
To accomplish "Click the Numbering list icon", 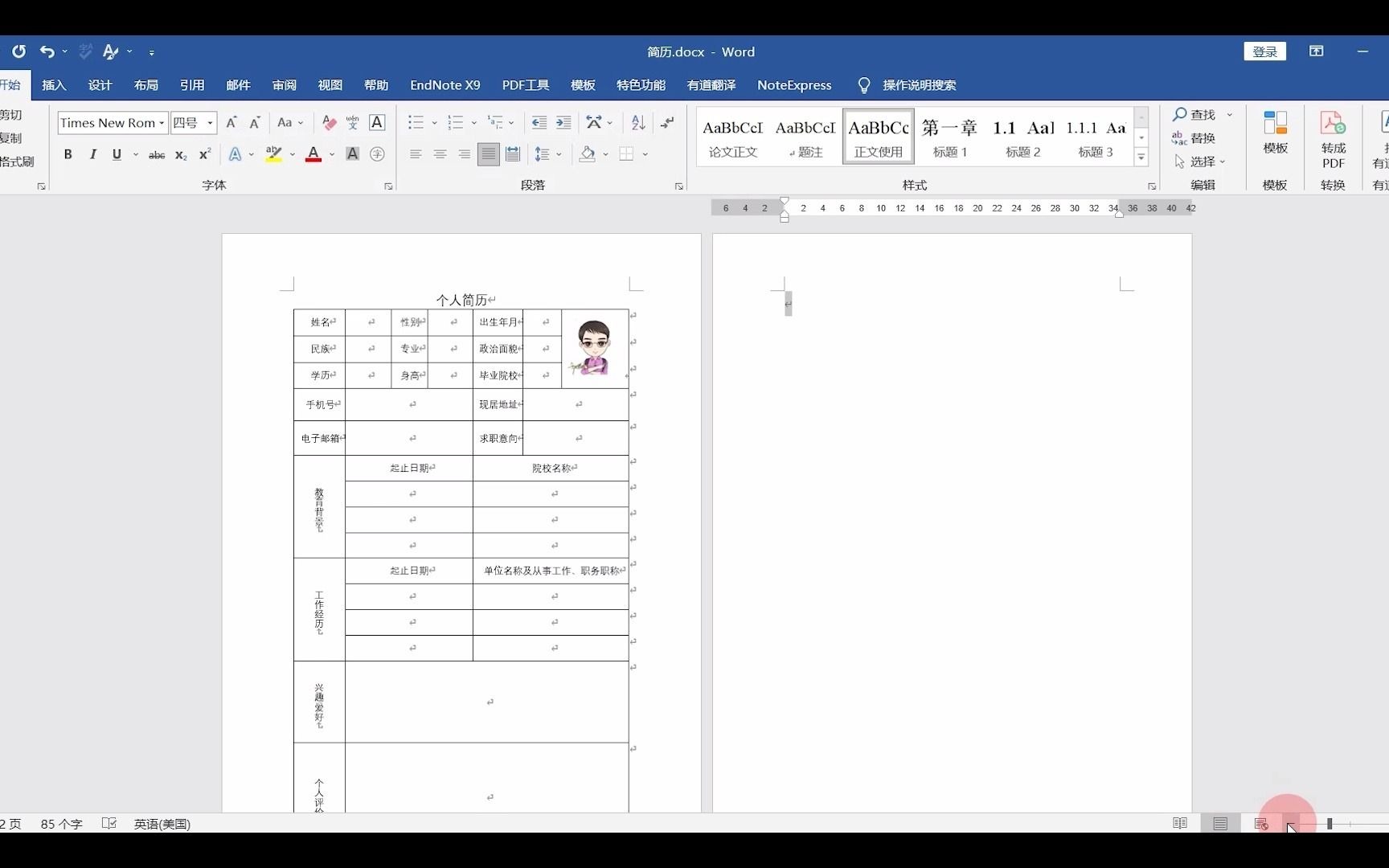I will coord(456,123).
